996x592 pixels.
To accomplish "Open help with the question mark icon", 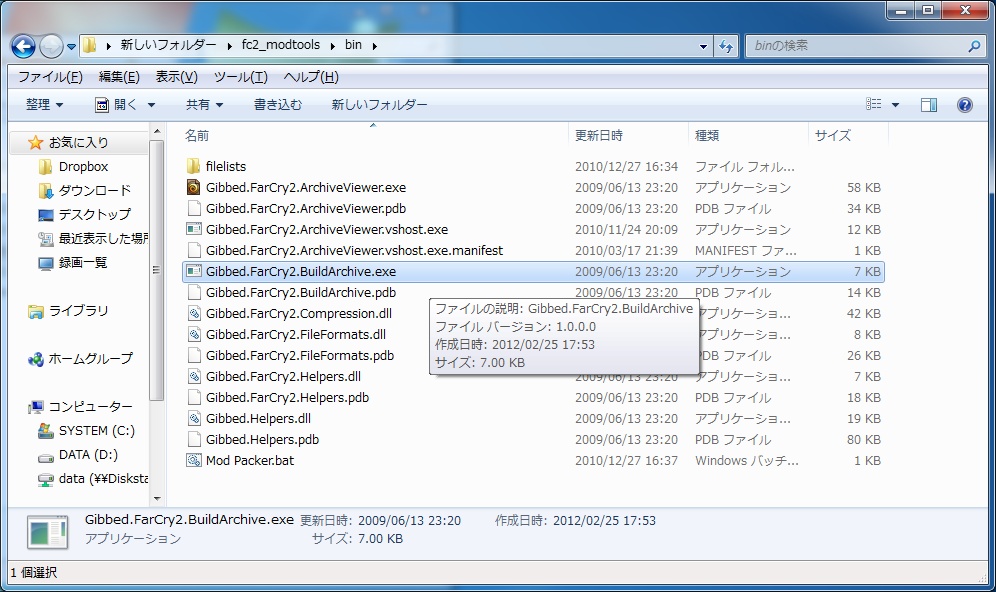I will tap(964, 105).
